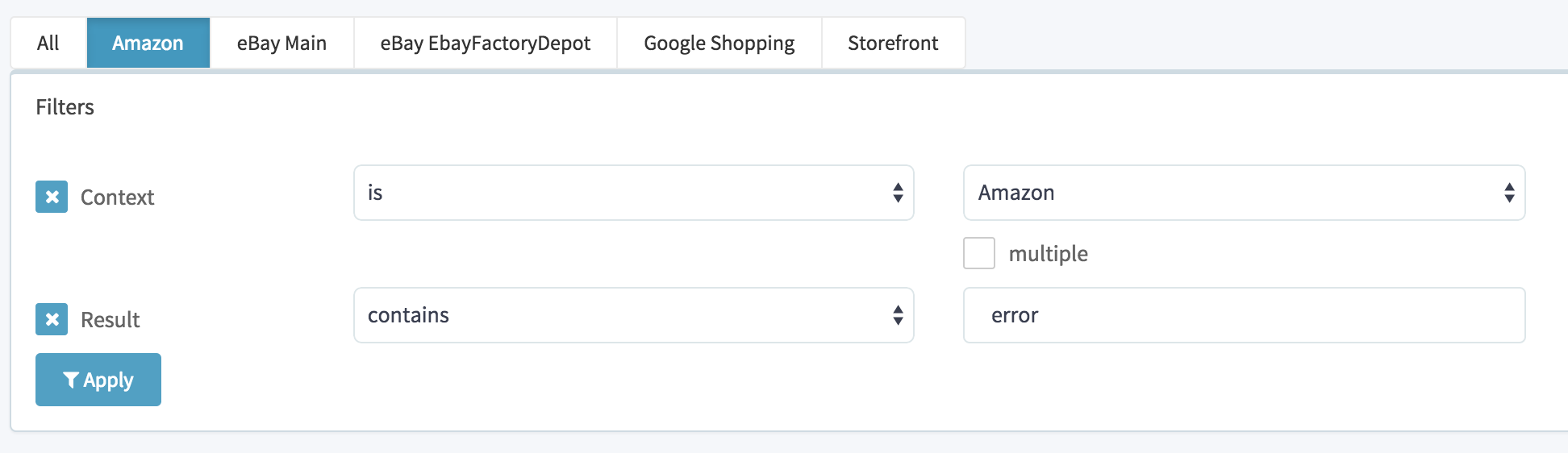Go to the Google Shopping tab
Viewport: 1568px width, 453px height.
pos(719,43)
